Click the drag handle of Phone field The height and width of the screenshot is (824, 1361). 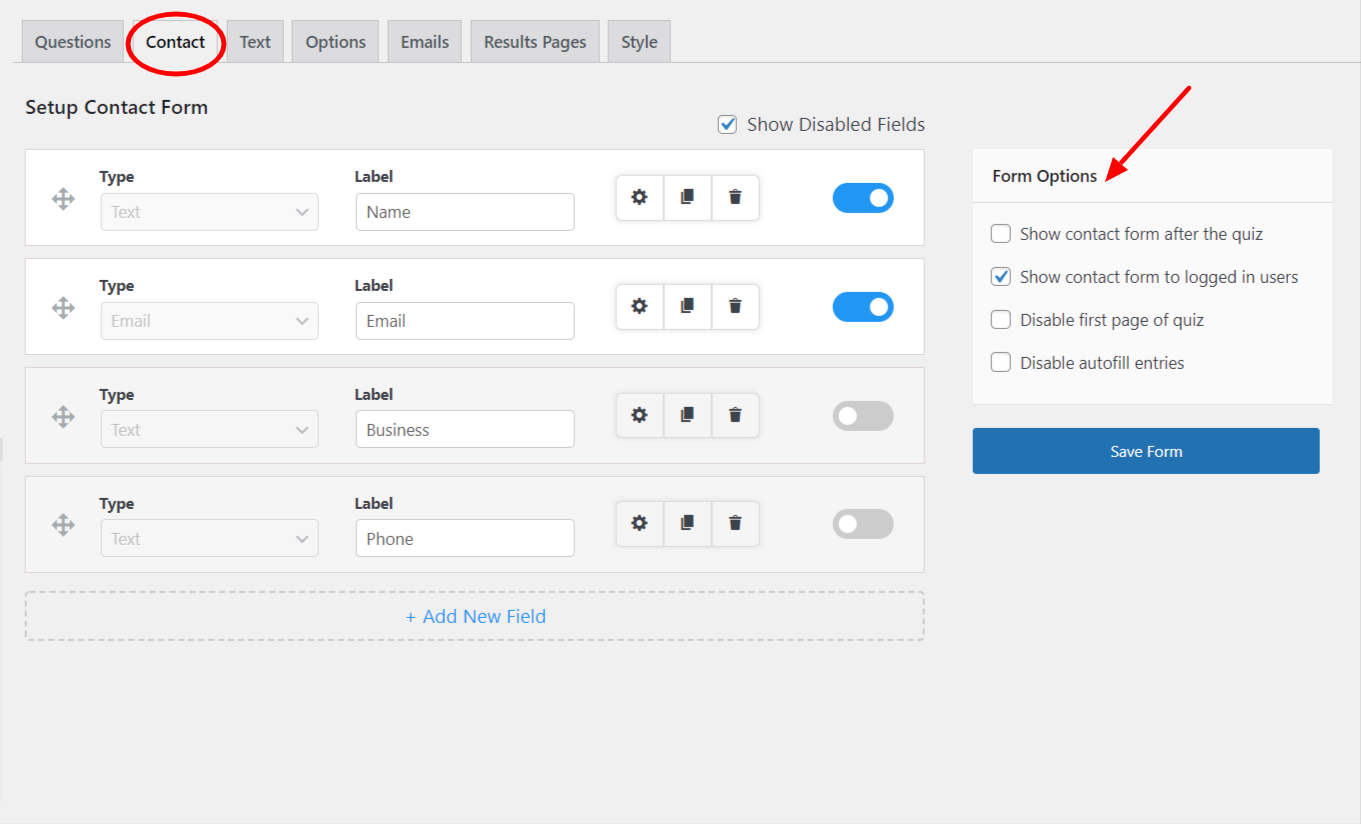(x=63, y=525)
